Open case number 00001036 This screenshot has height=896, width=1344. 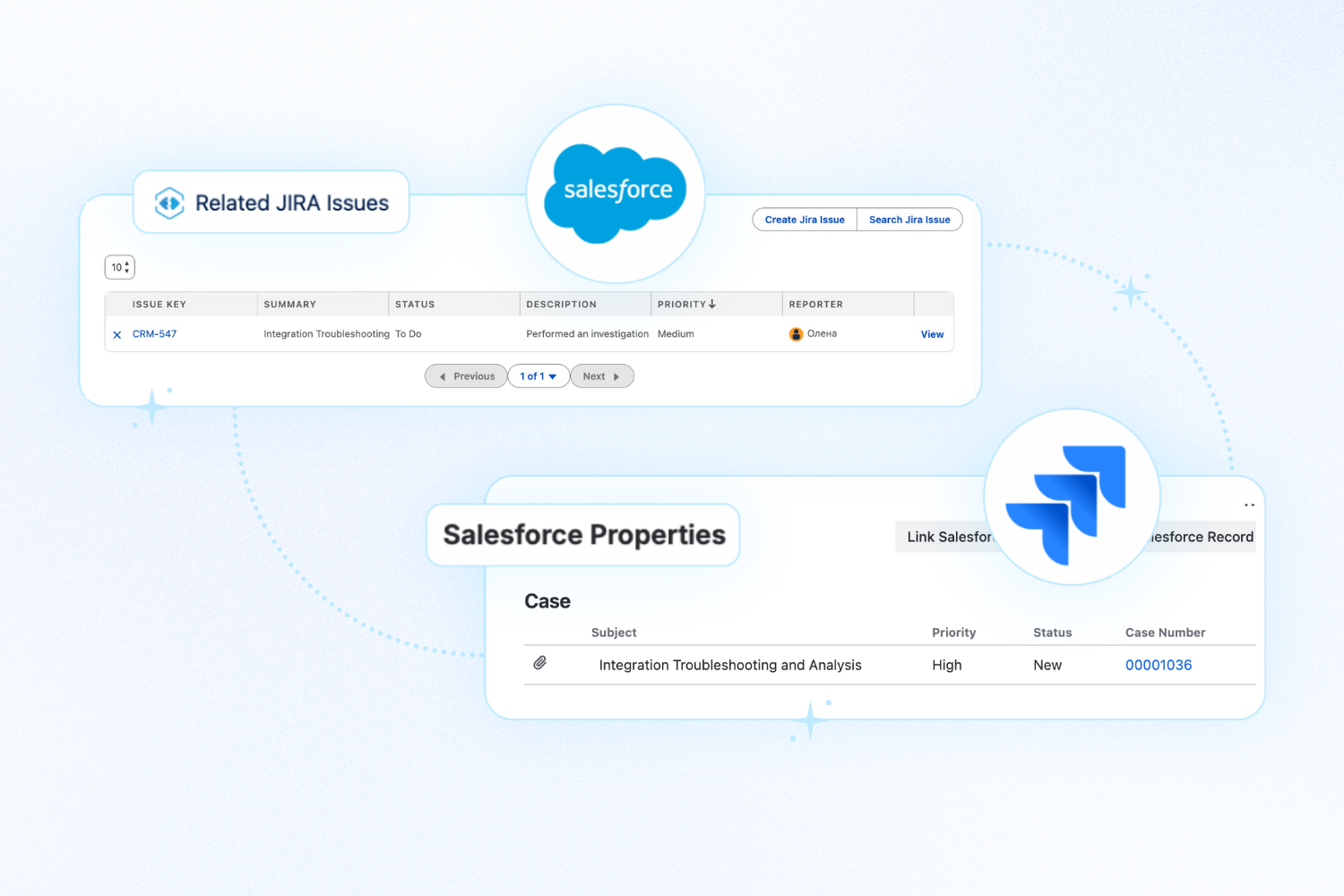click(x=1159, y=665)
